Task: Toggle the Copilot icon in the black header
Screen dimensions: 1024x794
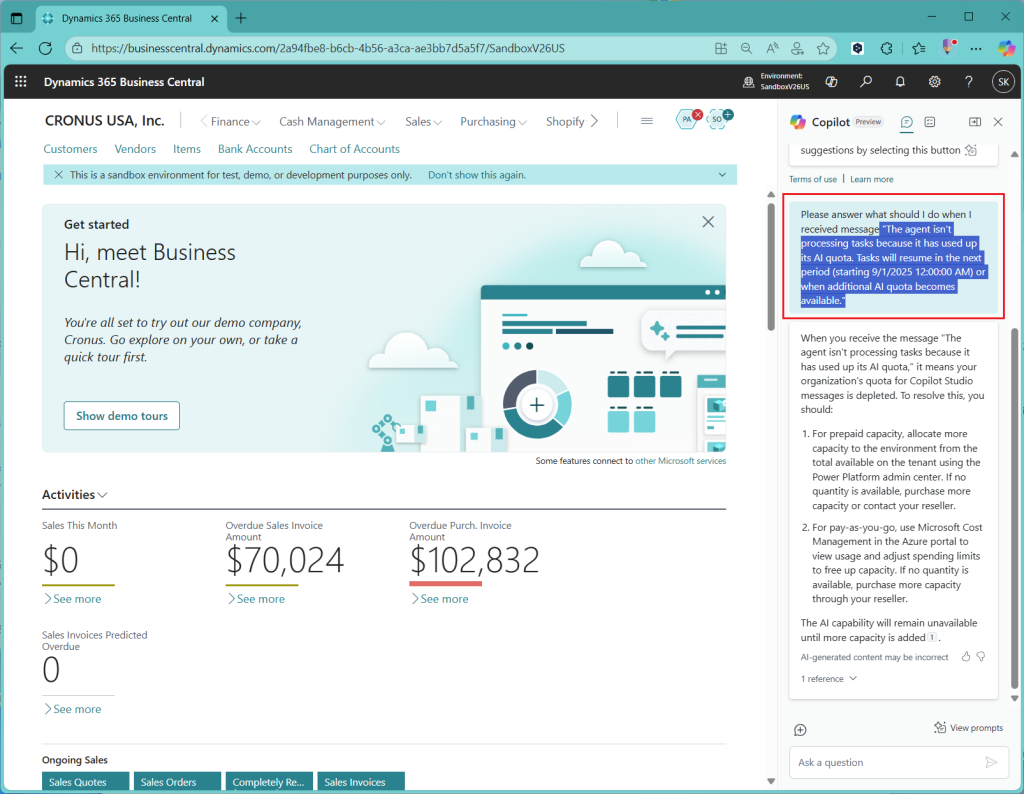Action: (831, 82)
